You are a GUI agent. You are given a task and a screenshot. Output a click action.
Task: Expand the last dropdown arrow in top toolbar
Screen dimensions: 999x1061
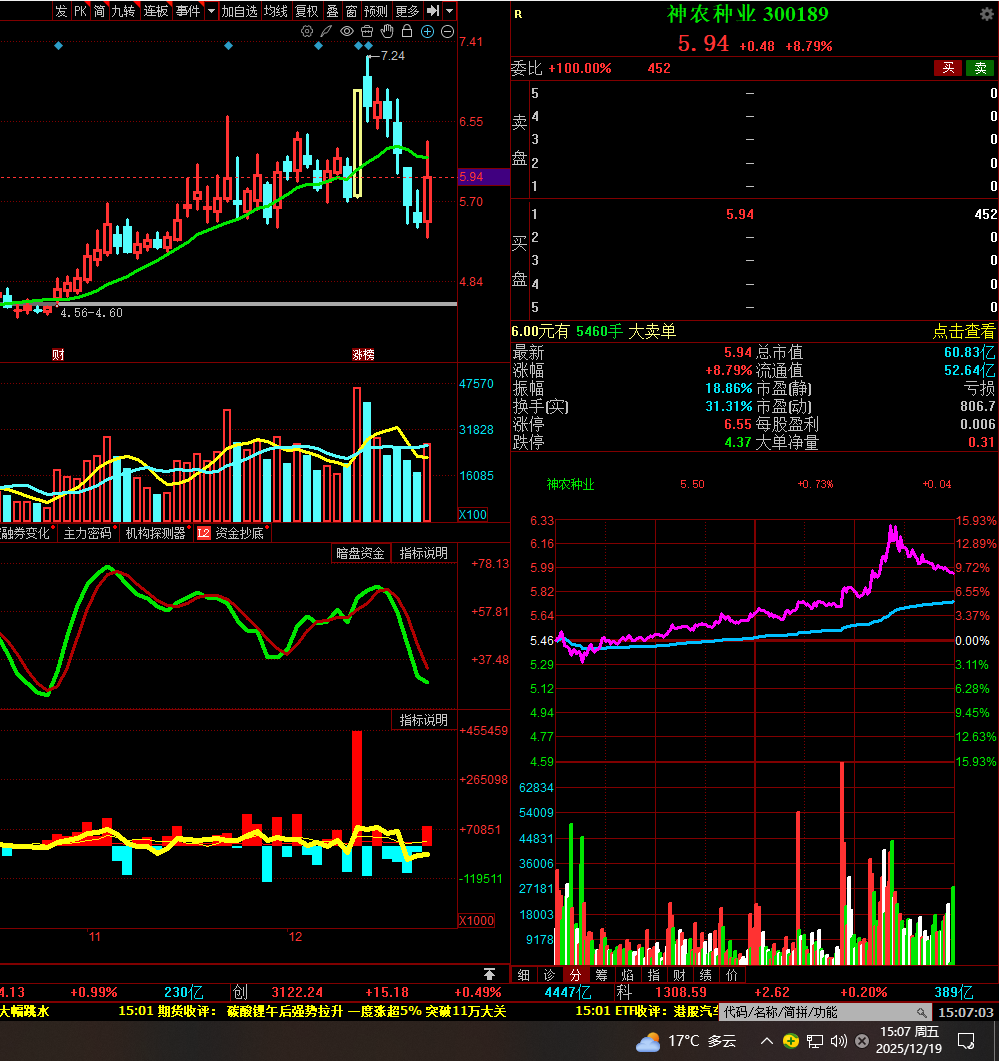[x=449, y=11]
